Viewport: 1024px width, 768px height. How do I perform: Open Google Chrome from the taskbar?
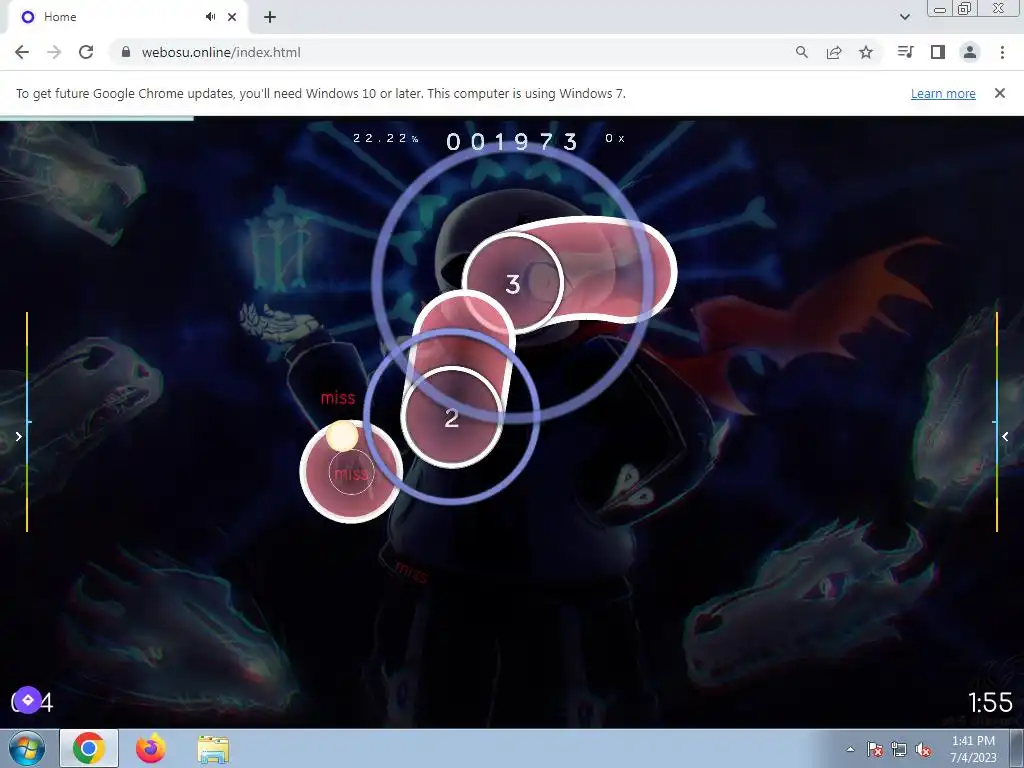(89, 748)
